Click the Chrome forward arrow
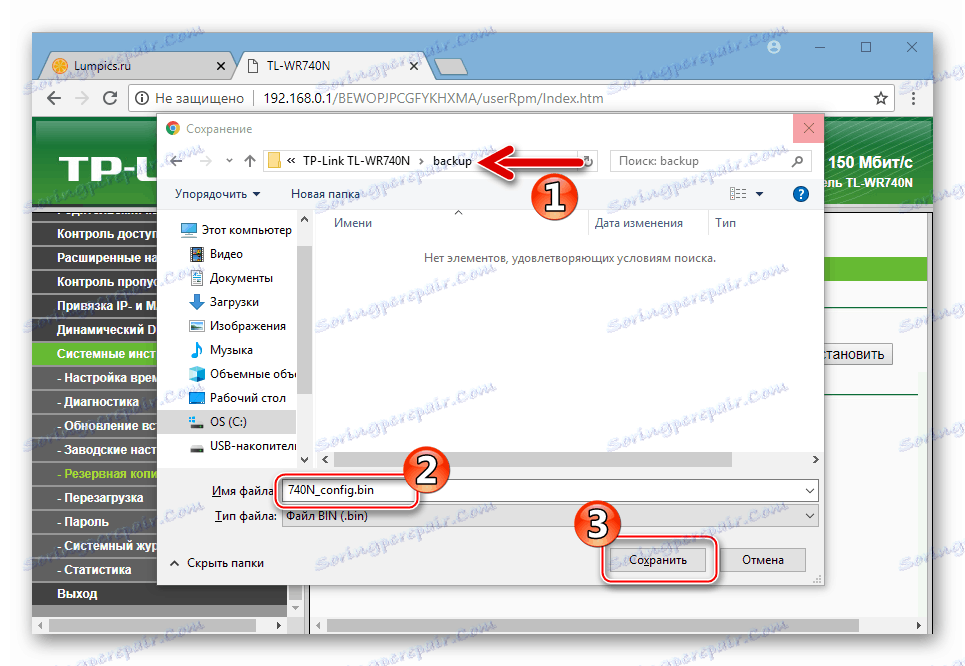The image size is (965, 666). click(x=82, y=98)
